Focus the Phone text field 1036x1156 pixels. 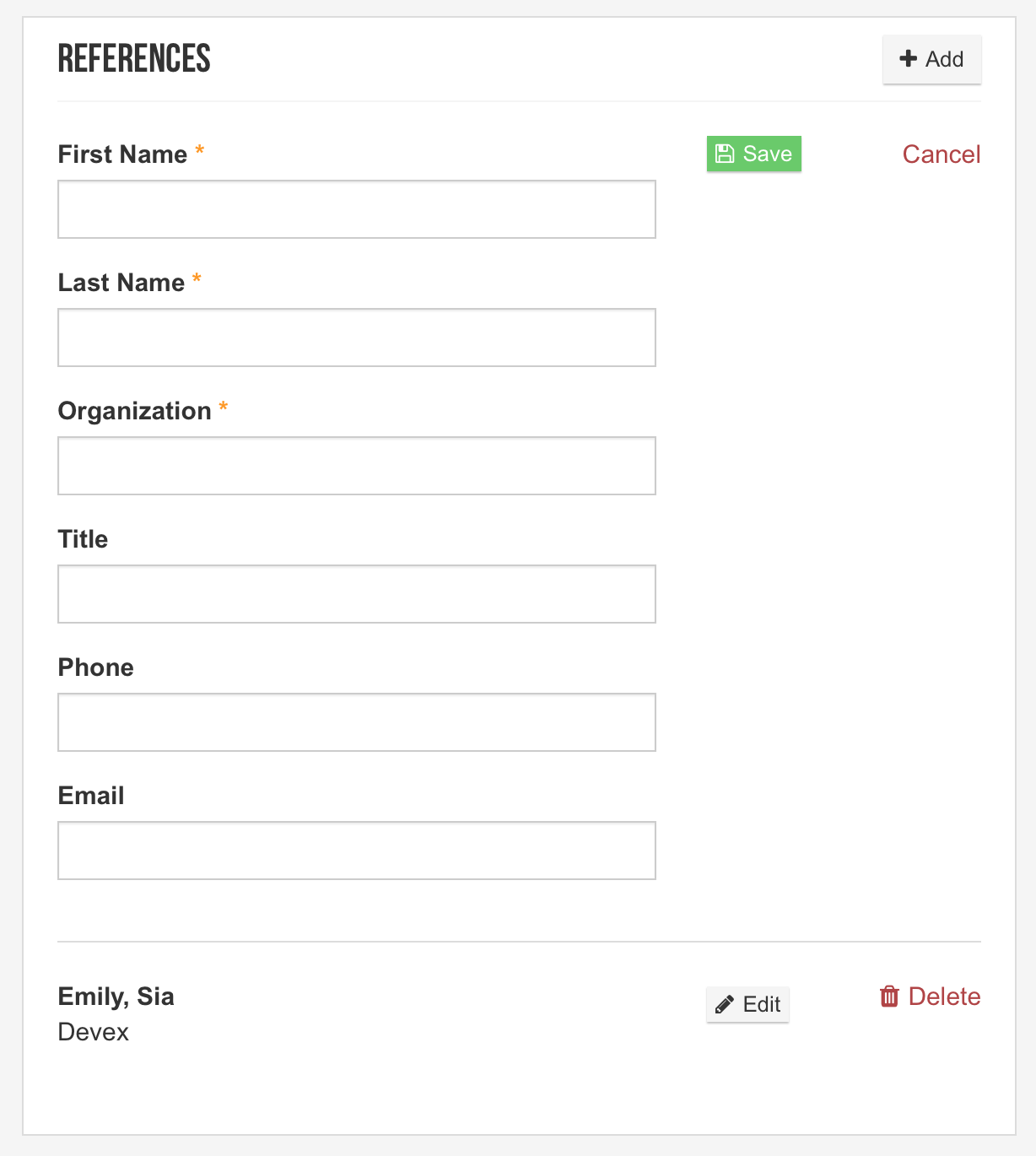[357, 722]
